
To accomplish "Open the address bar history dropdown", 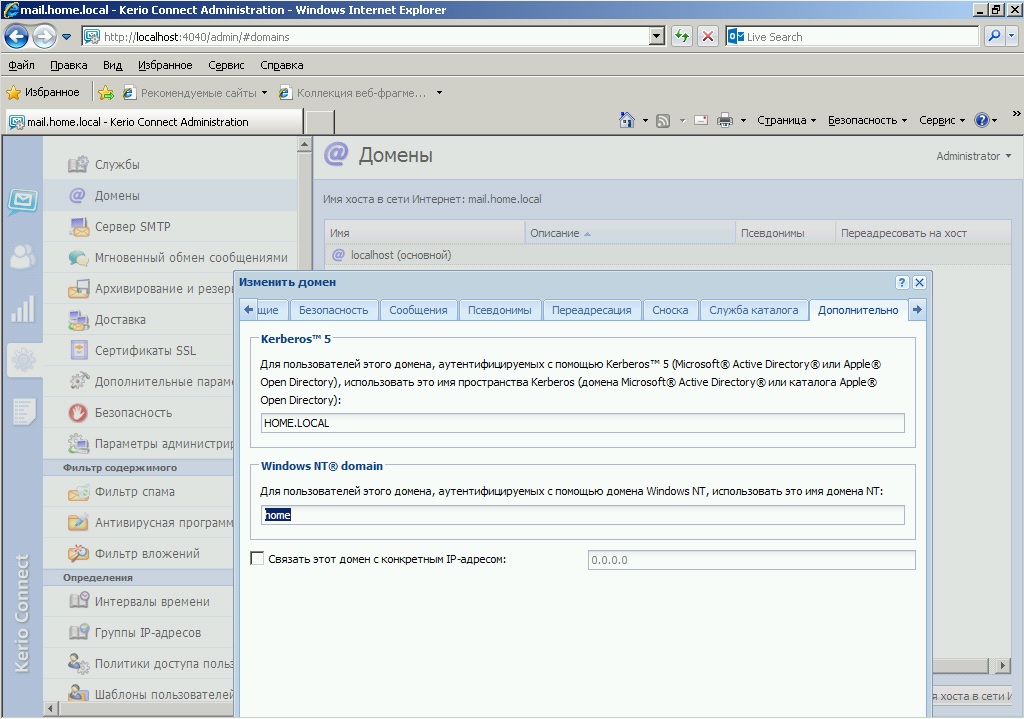I will pyautogui.click(x=657, y=36).
